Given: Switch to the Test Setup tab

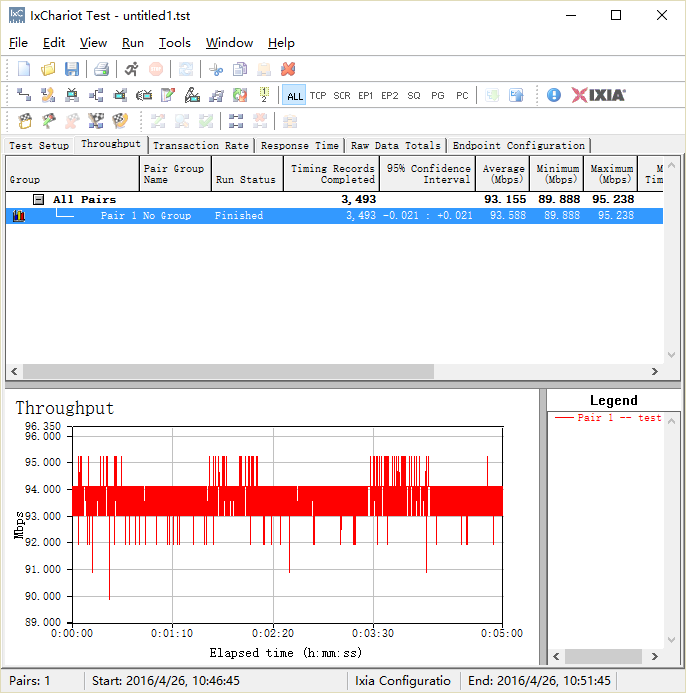Looking at the screenshot, I should pyautogui.click(x=39, y=145).
